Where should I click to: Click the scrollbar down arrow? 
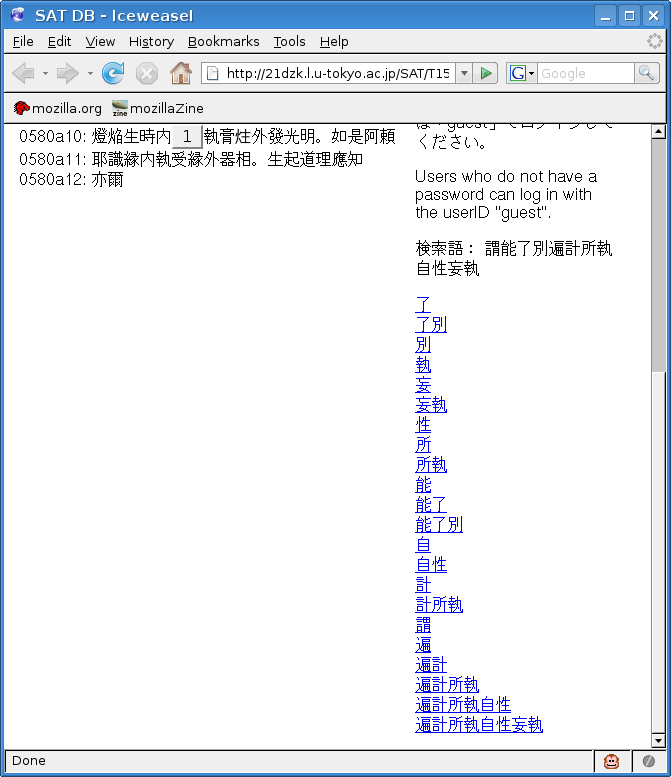coord(658,740)
